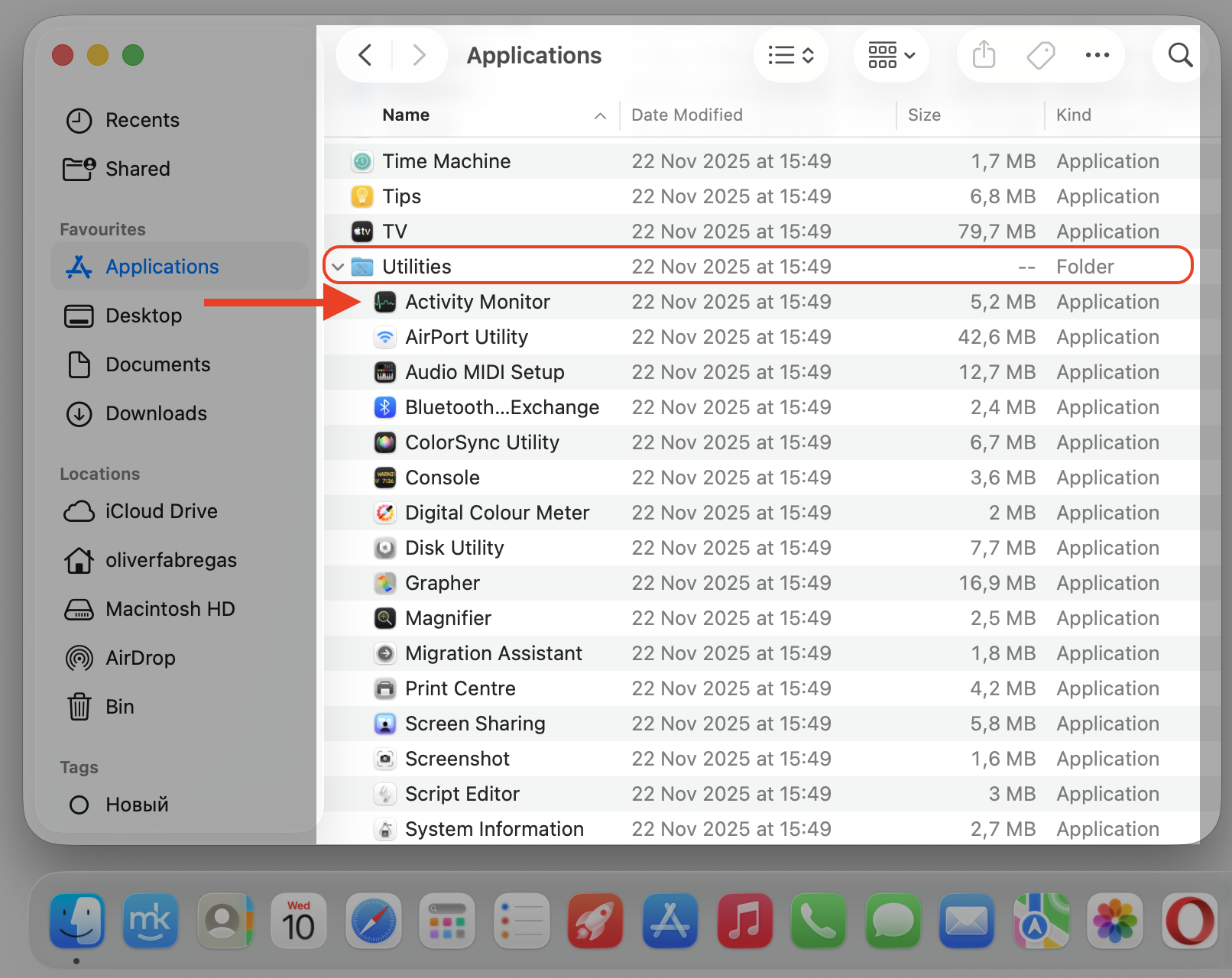This screenshot has height=978, width=1232.
Task: Open App Store from the Dock
Action: (x=669, y=921)
